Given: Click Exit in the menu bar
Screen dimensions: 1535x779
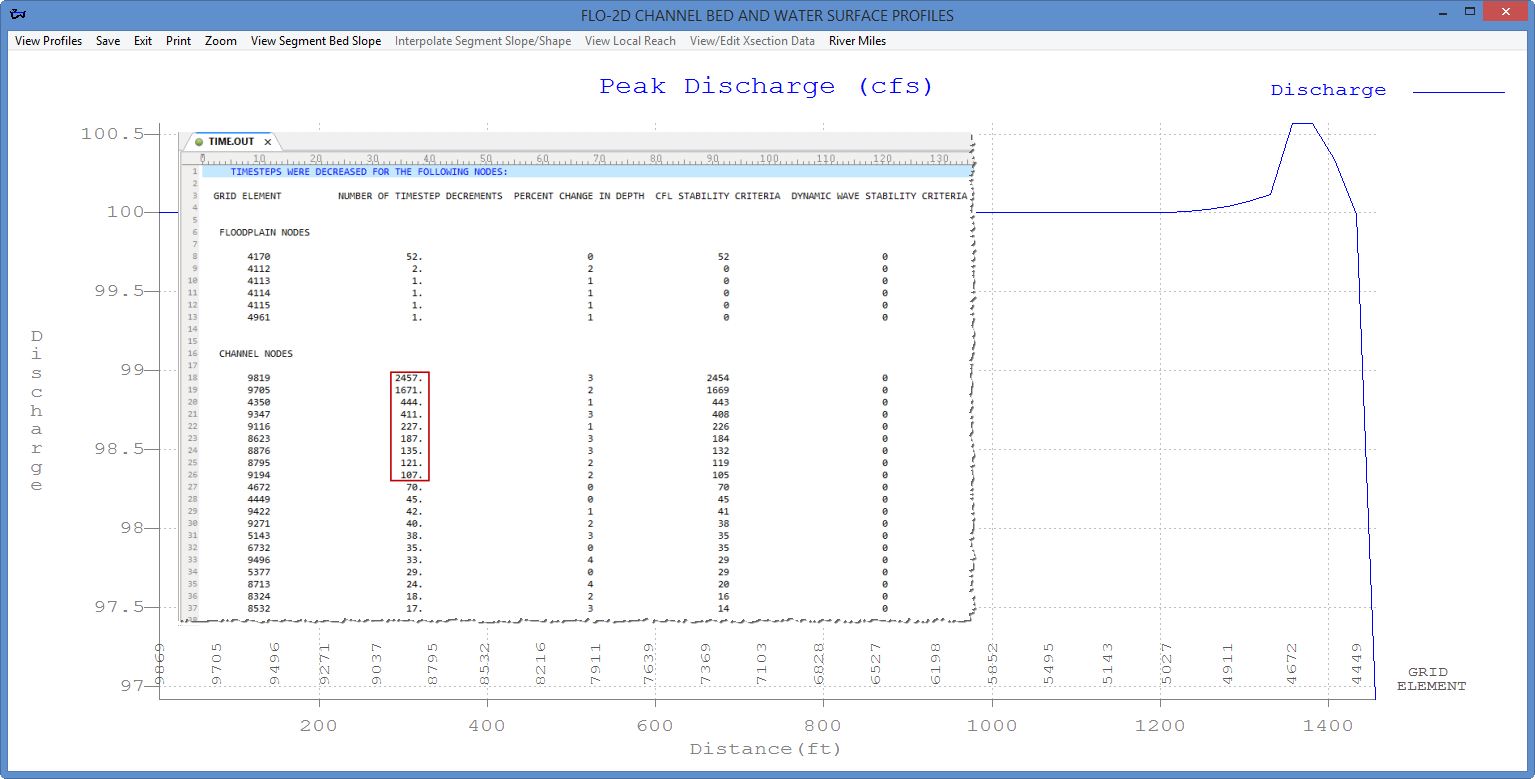Looking at the screenshot, I should coord(142,41).
